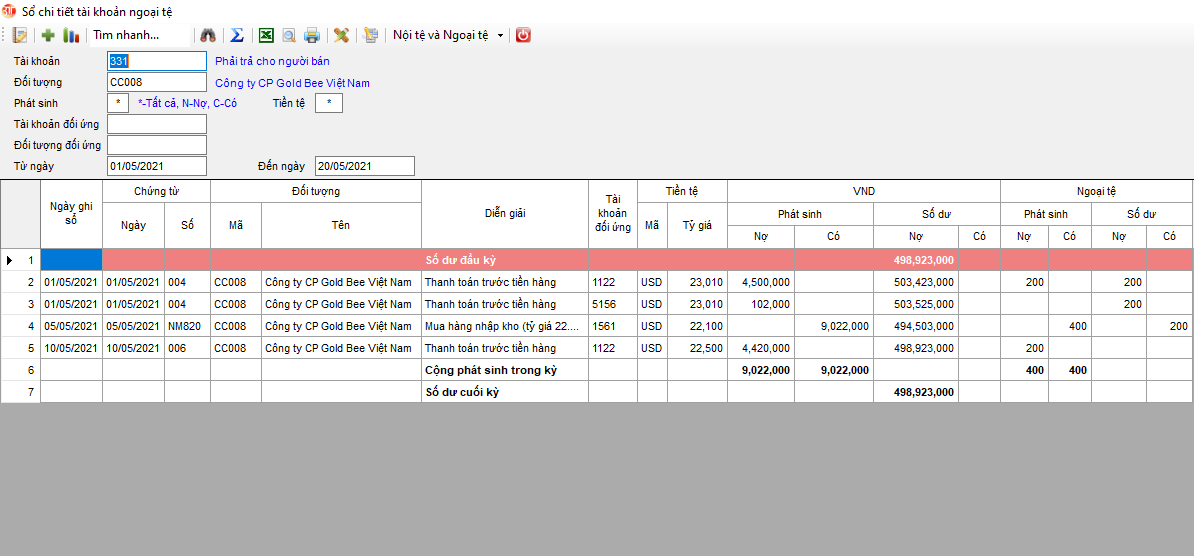Screen dimensions: 1194x556
Task: Click the Tìm nhanh quick search box
Action: (138, 35)
